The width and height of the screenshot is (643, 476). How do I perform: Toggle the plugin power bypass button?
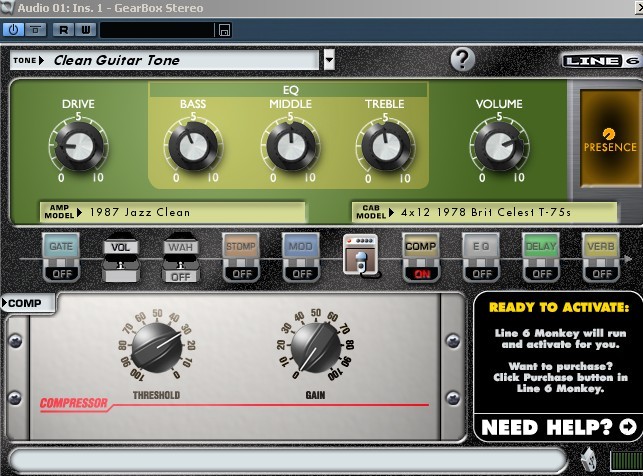[14, 30]
